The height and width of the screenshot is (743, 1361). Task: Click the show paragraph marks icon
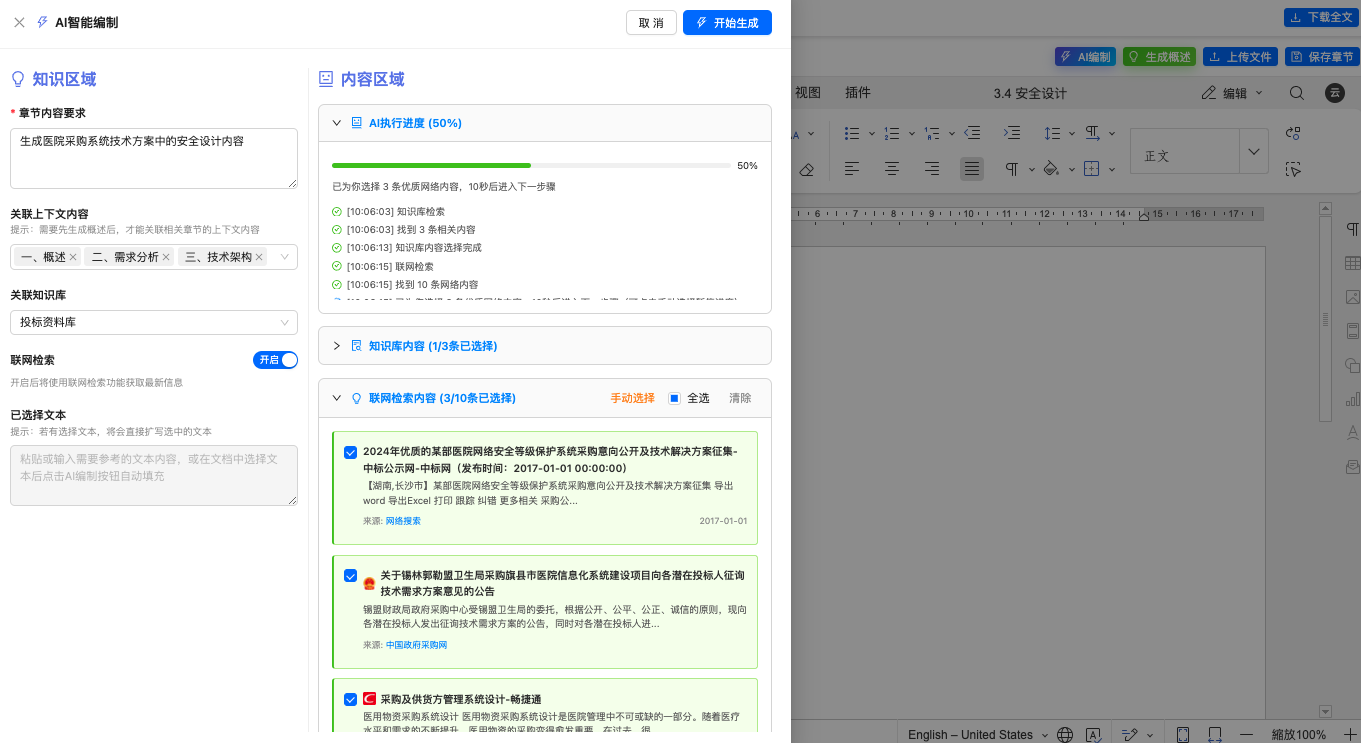tap(1011, 168)
